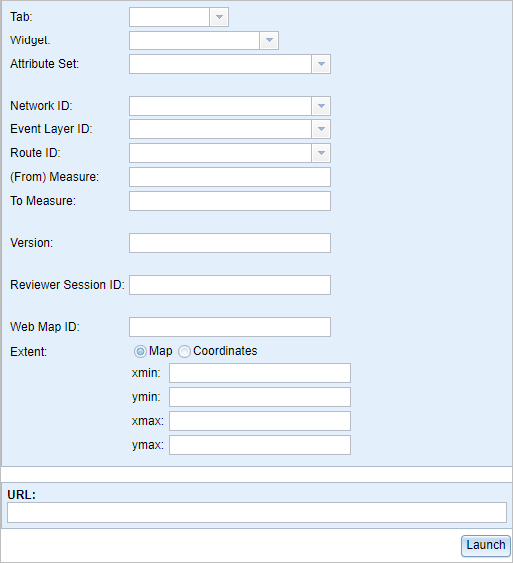Expand the Network ID dropdown arrow
513x563 pixels.
pyautogui.click(x=321, y=106)
